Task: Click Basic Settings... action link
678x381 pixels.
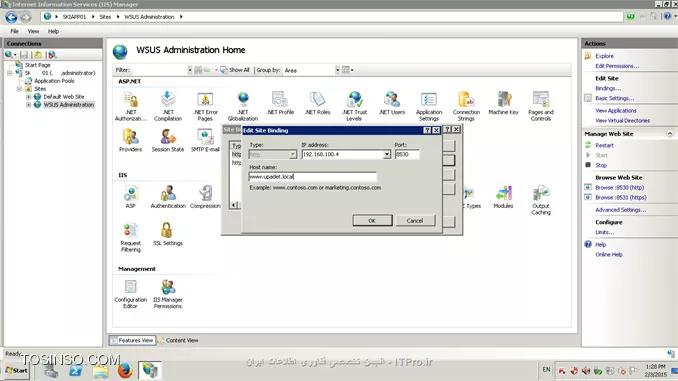Action: coord(614,98)
